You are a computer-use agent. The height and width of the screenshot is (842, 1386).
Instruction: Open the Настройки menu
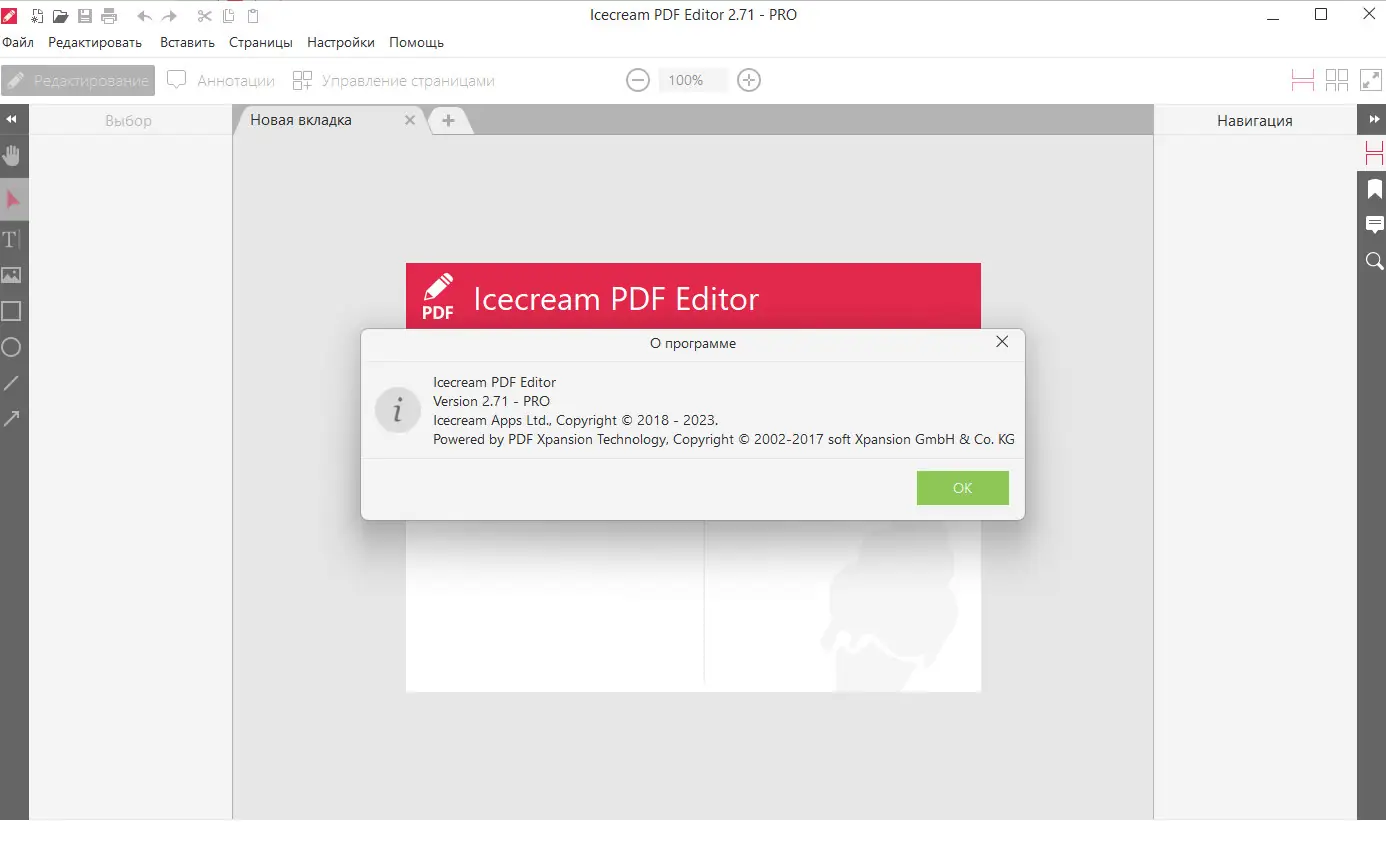tap(341, 43)
